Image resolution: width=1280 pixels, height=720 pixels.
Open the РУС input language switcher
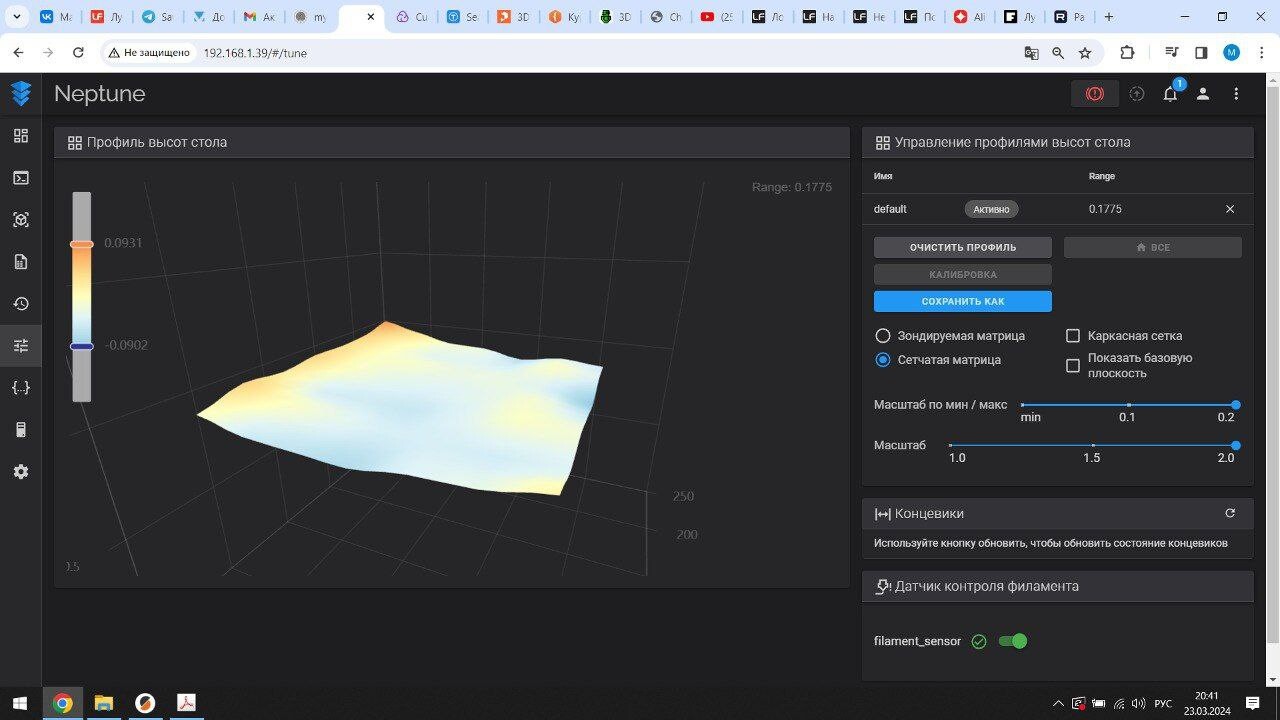click(1163, 704)
